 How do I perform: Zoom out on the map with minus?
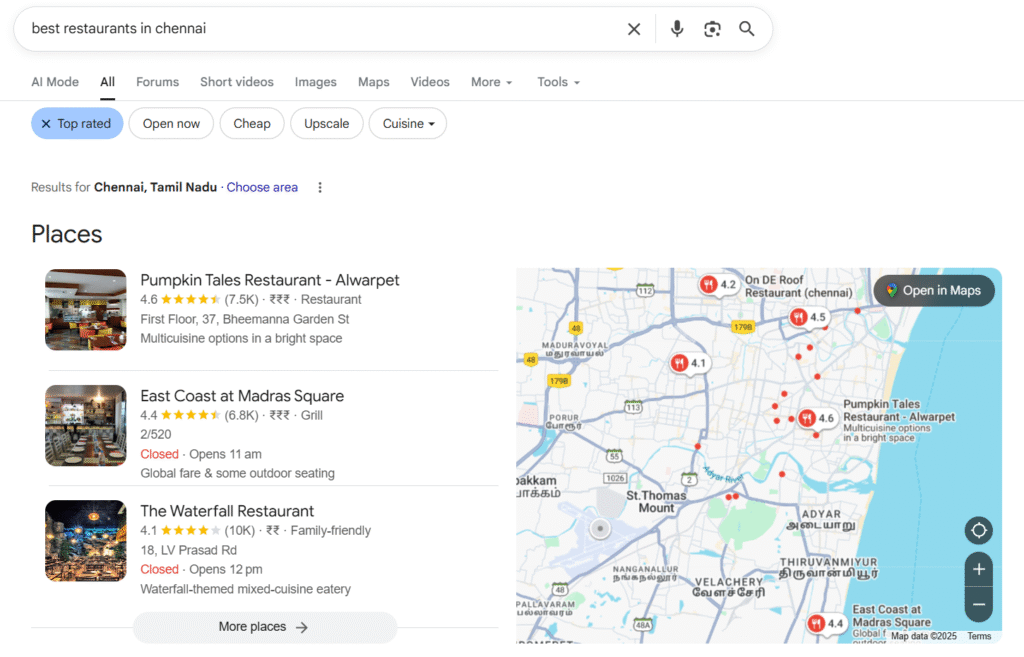978,604
